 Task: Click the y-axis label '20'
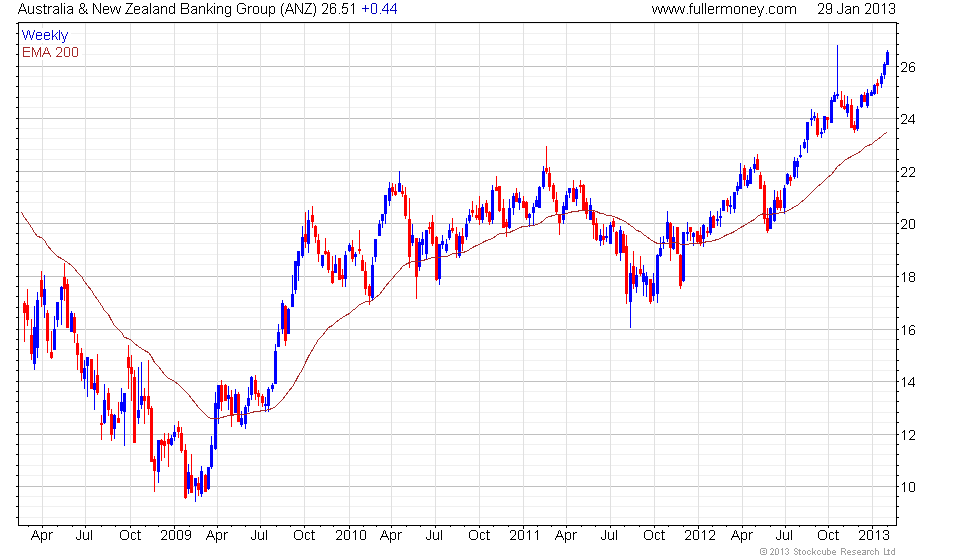click(908, 224)
